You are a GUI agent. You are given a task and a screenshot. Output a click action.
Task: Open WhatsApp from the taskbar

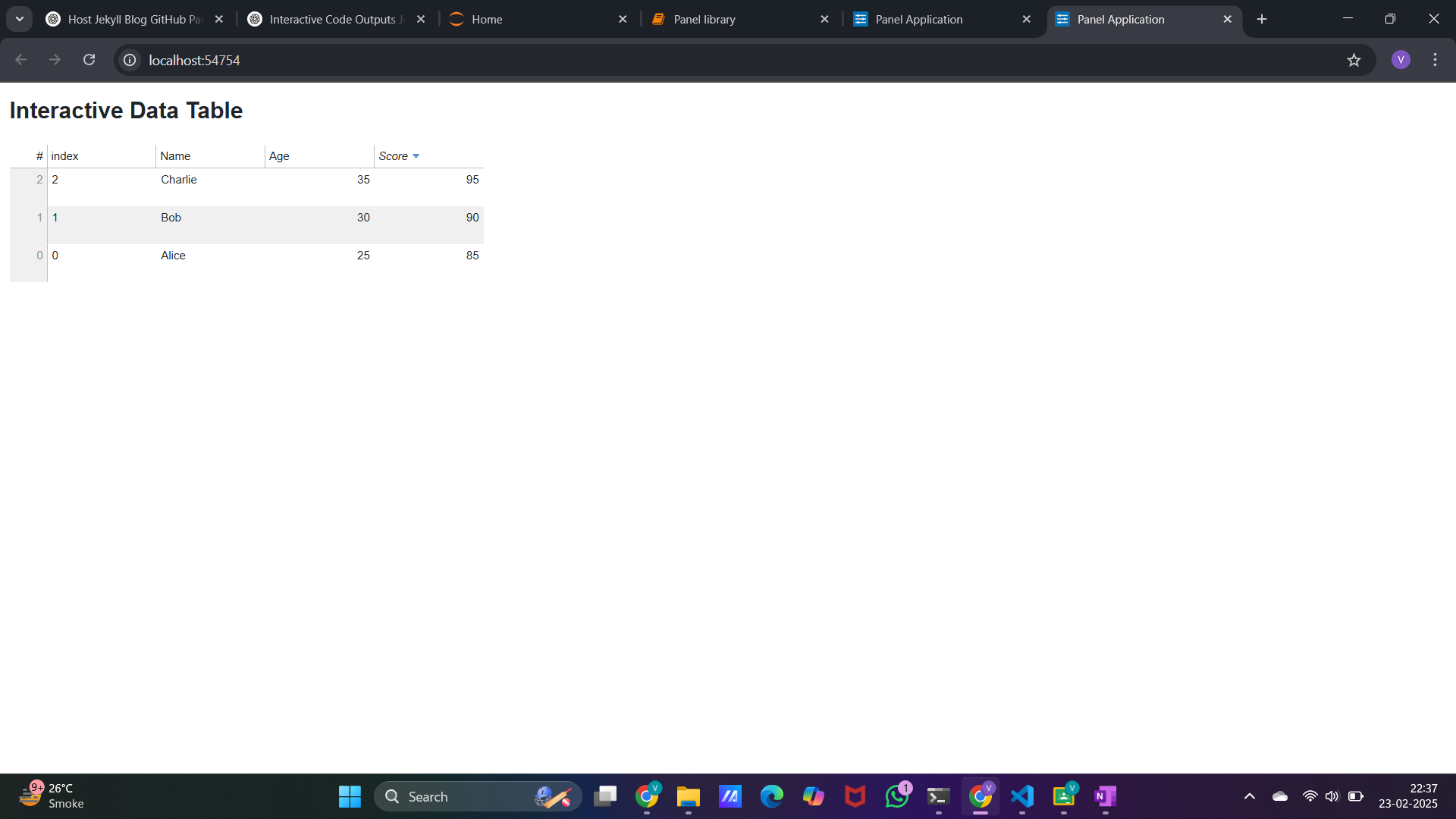coord(896,797)
